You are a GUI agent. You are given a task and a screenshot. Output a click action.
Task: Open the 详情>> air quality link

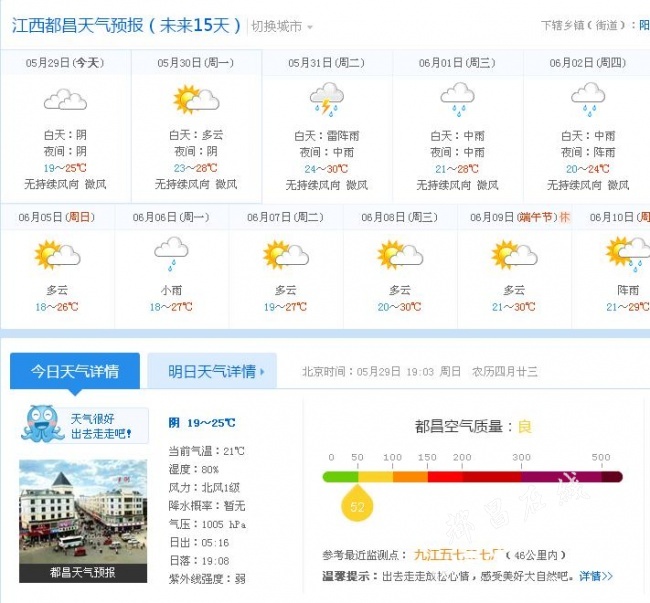596,576
